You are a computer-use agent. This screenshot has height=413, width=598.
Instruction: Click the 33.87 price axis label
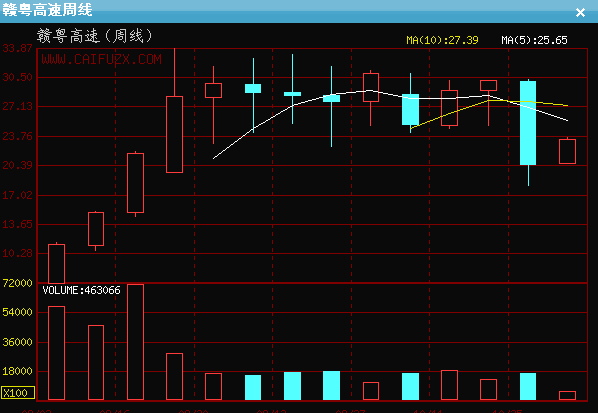(18, 48)
